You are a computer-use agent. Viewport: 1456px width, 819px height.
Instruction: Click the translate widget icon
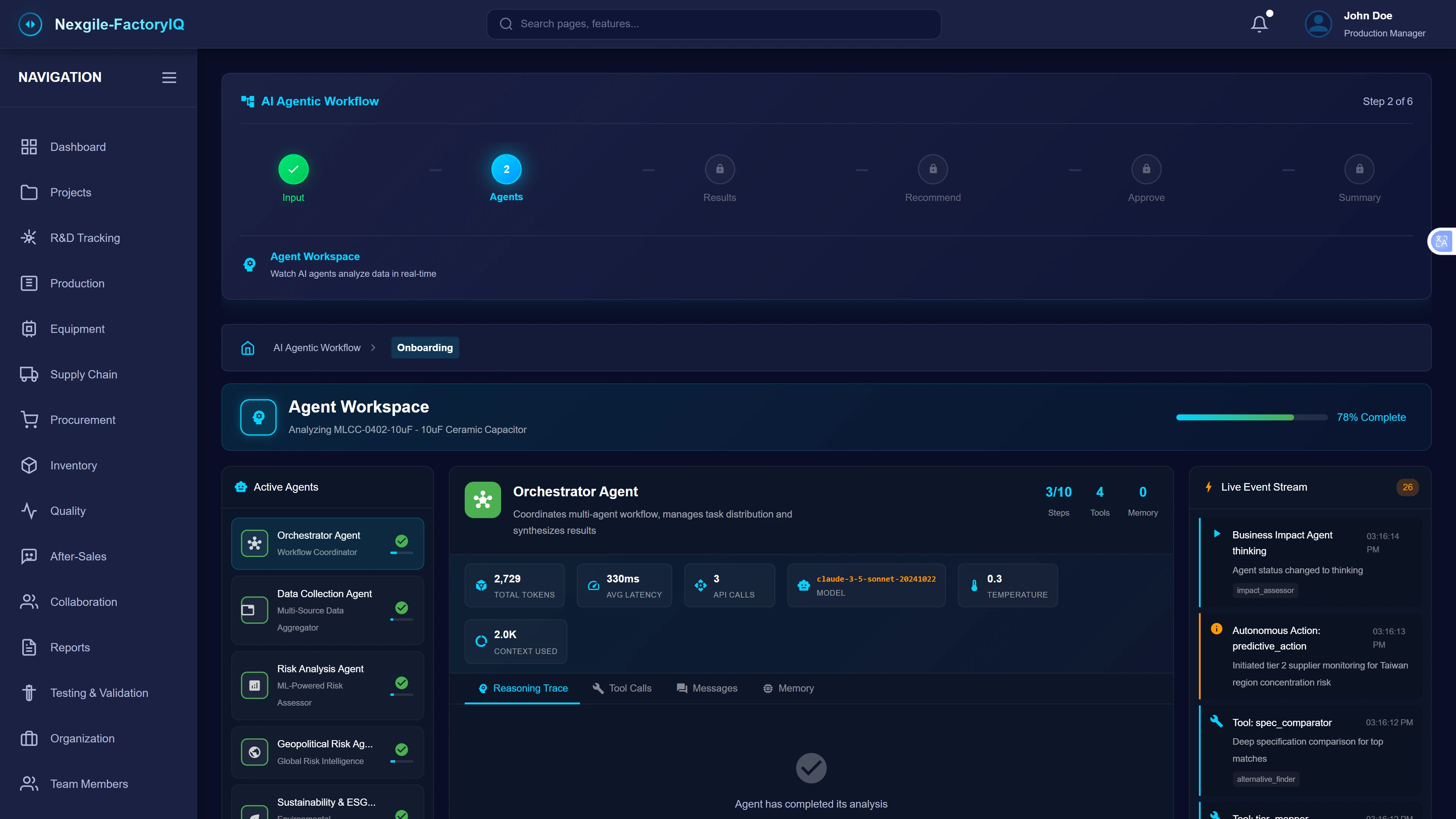coord(1442,242)
